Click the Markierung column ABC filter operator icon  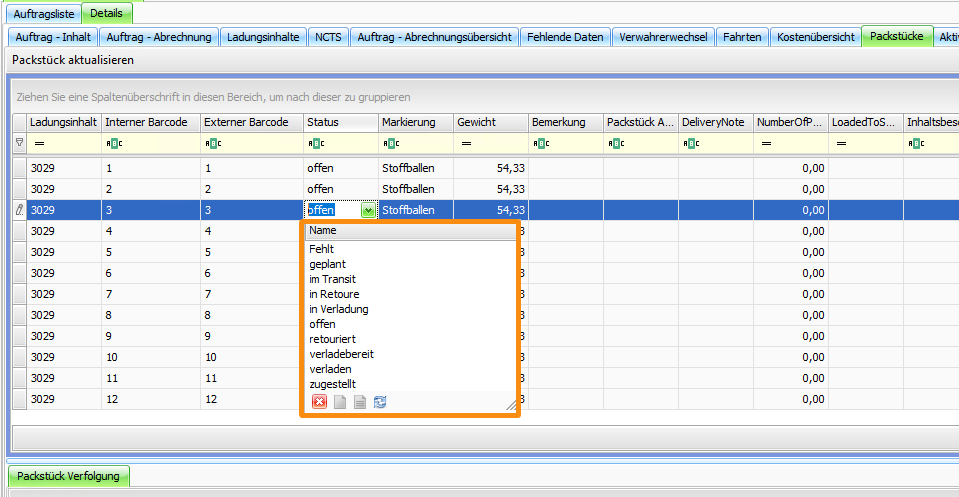(x=388, y=144)
